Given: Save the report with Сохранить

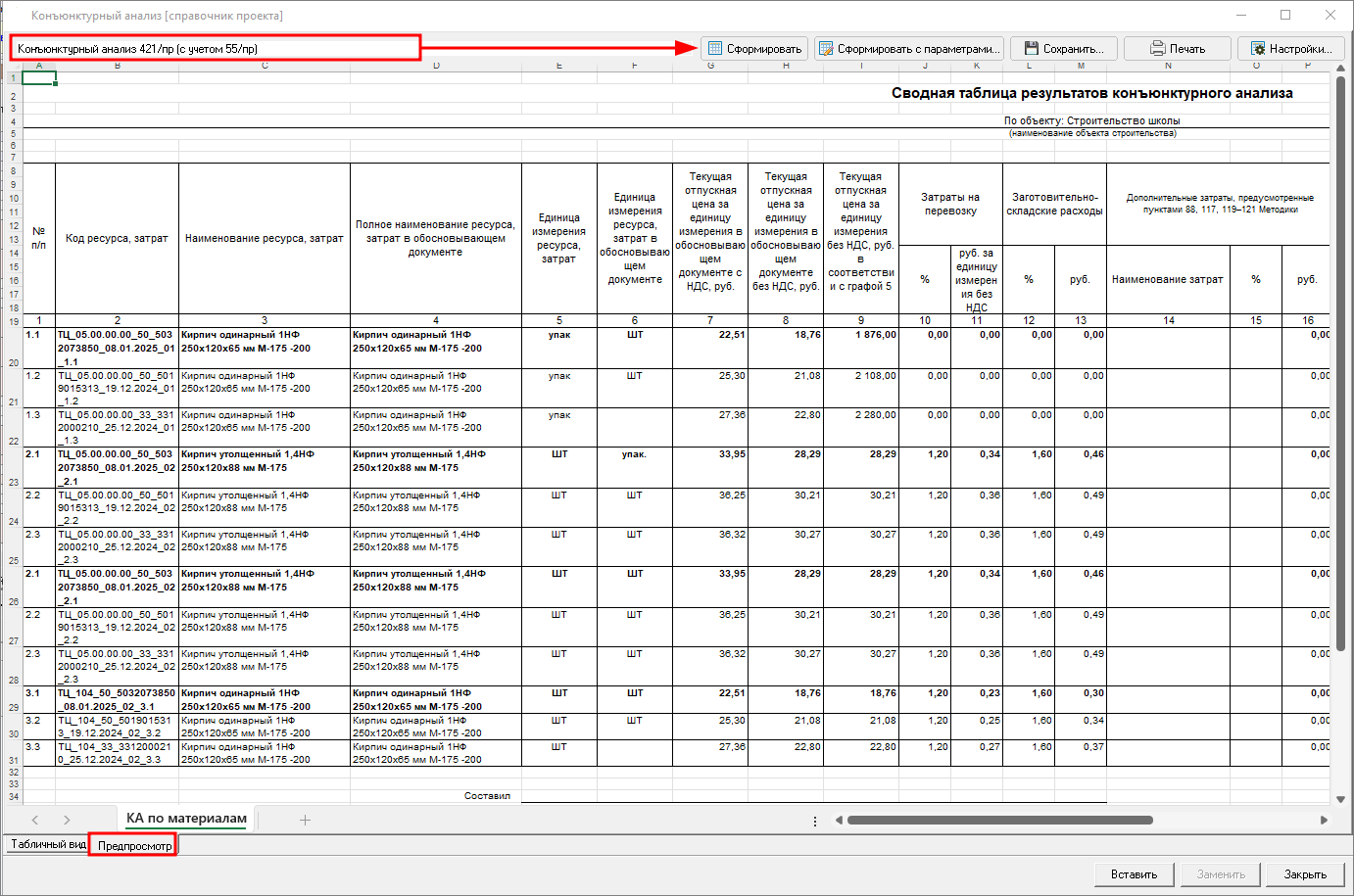Looking at the screenshot, I should pos(1064,48).
